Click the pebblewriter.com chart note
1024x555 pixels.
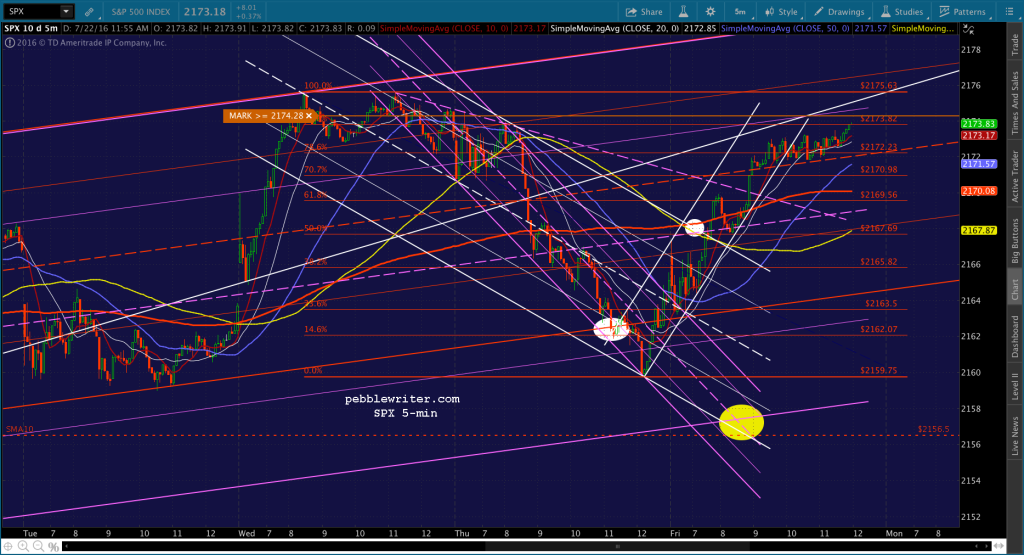[402, 399]
